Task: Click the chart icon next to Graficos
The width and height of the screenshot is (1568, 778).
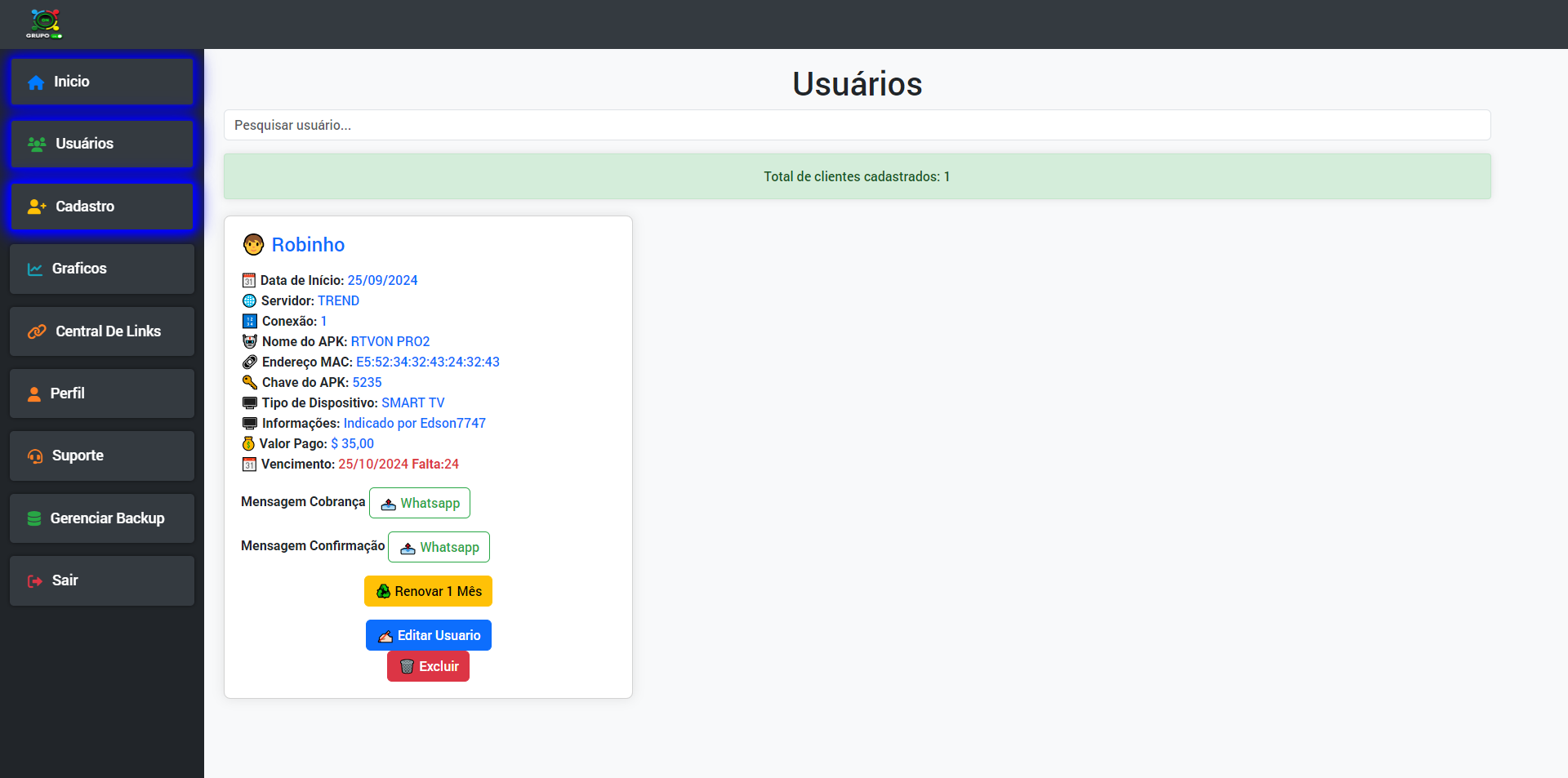Action: [x=35, y=269]
